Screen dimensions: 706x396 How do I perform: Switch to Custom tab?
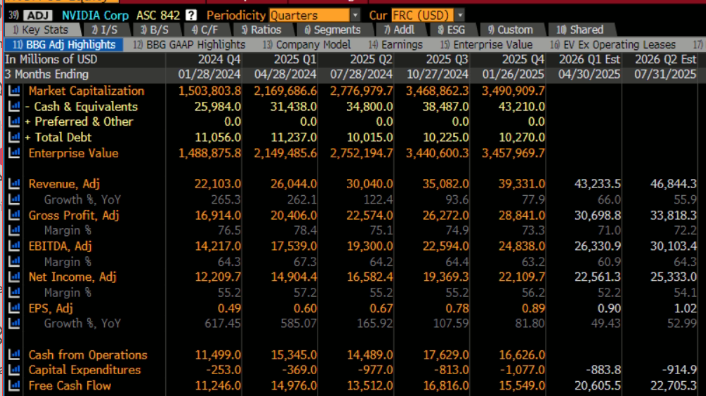pyautogui.click(x=511, y=30)
